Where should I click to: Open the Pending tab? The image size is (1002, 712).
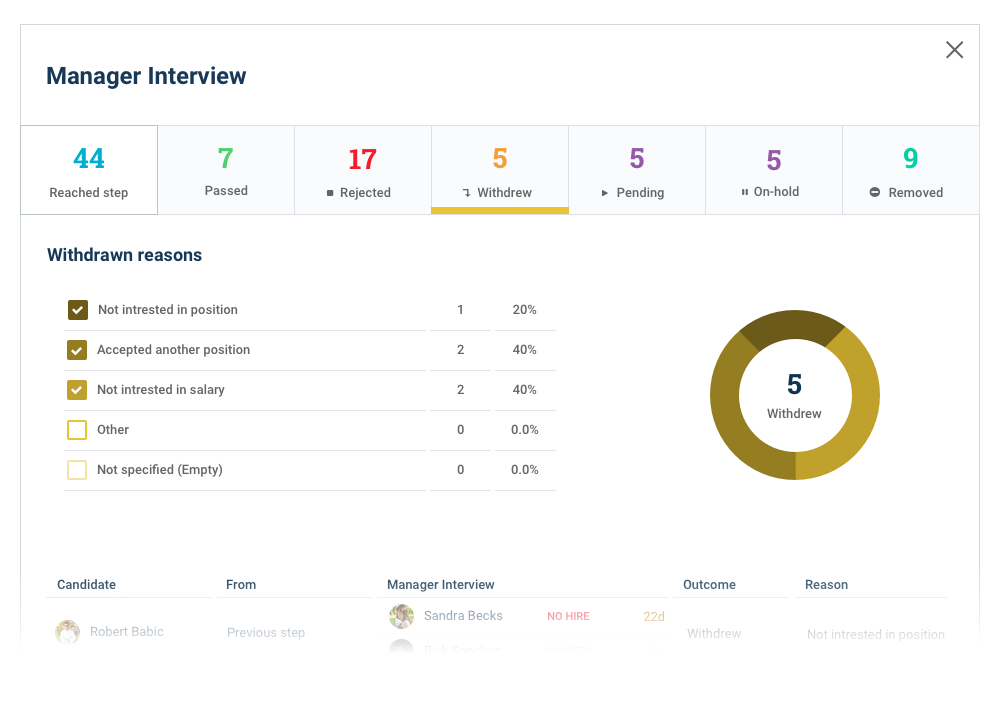point(636,170)
